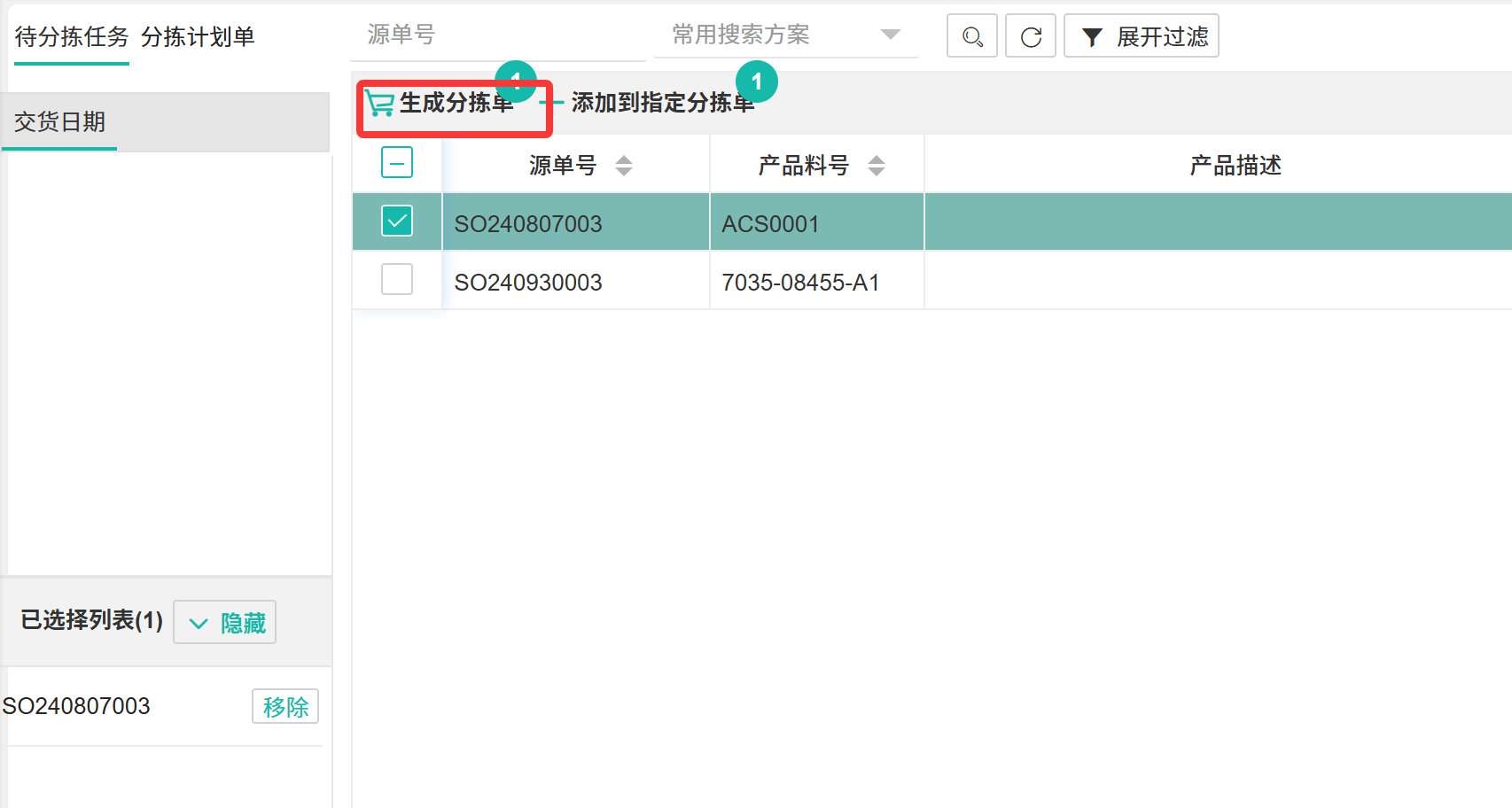Collapse the selected list with 隐藏

pos(225,623)
